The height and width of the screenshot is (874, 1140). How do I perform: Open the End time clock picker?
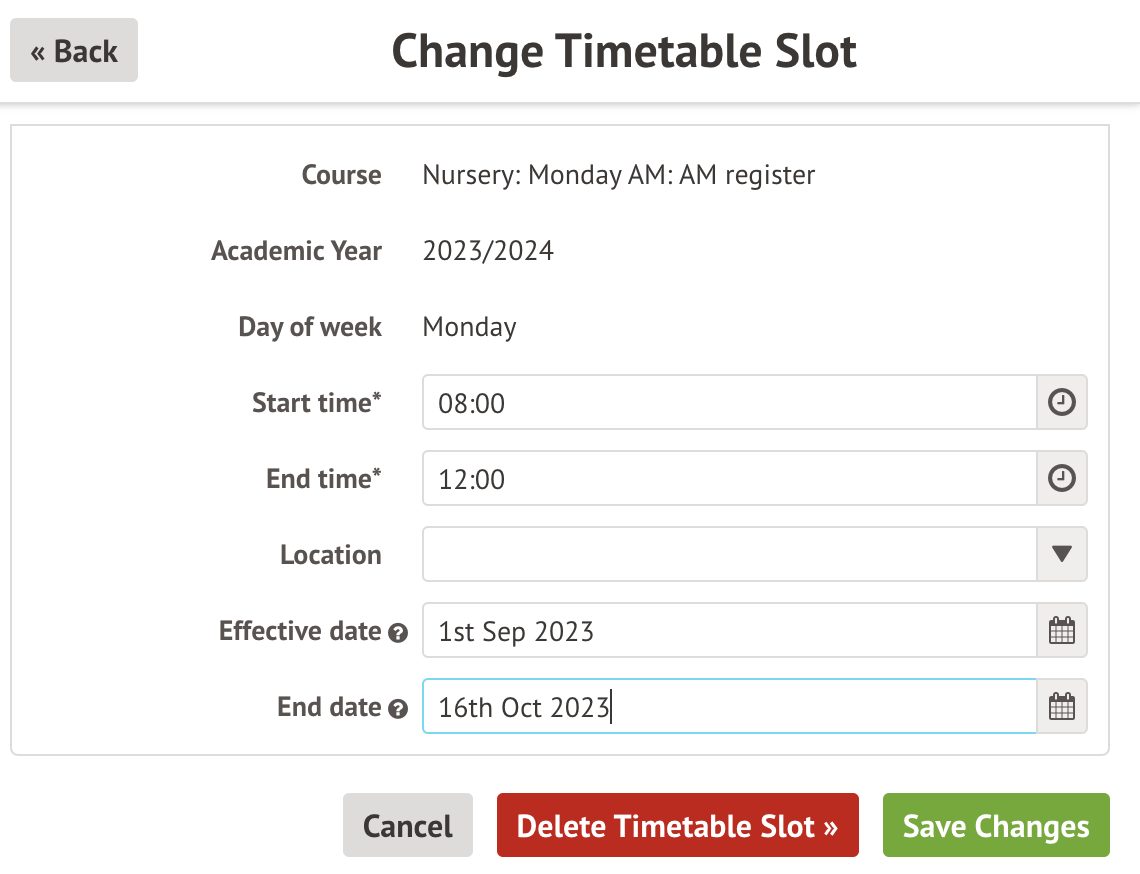pos(1061,479)
